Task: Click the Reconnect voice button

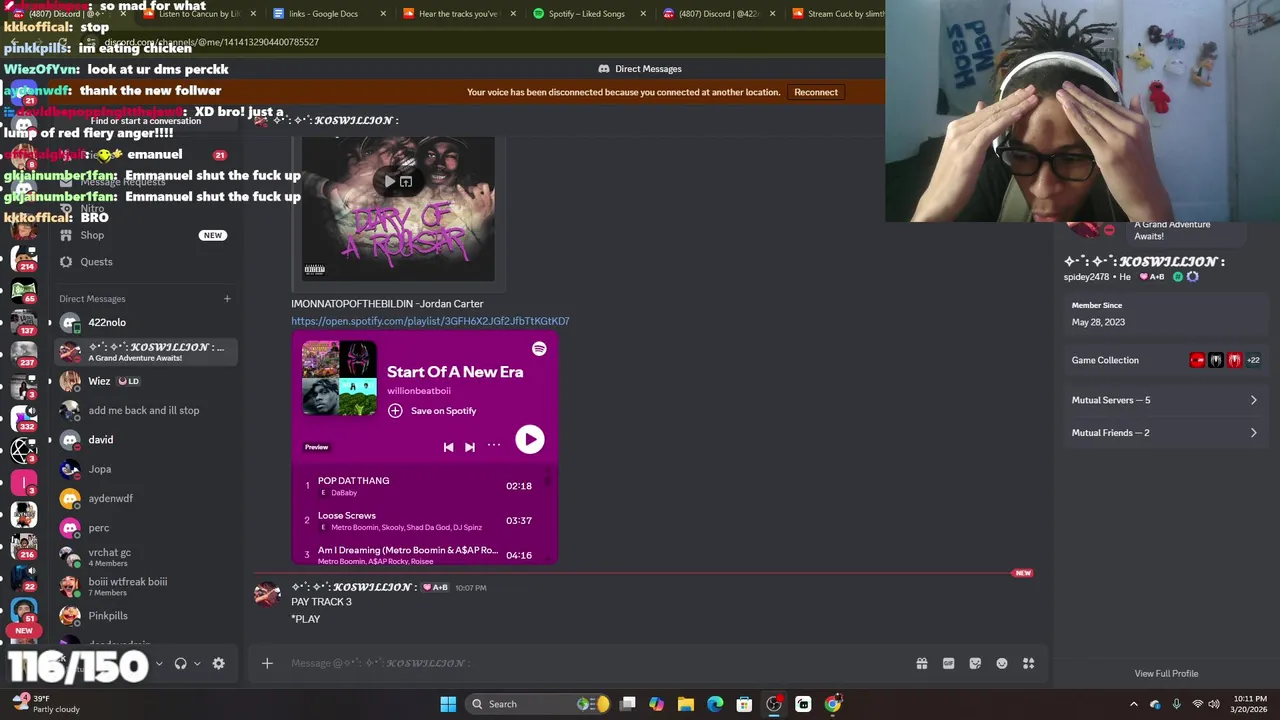Action: click(x=816, y=92)
